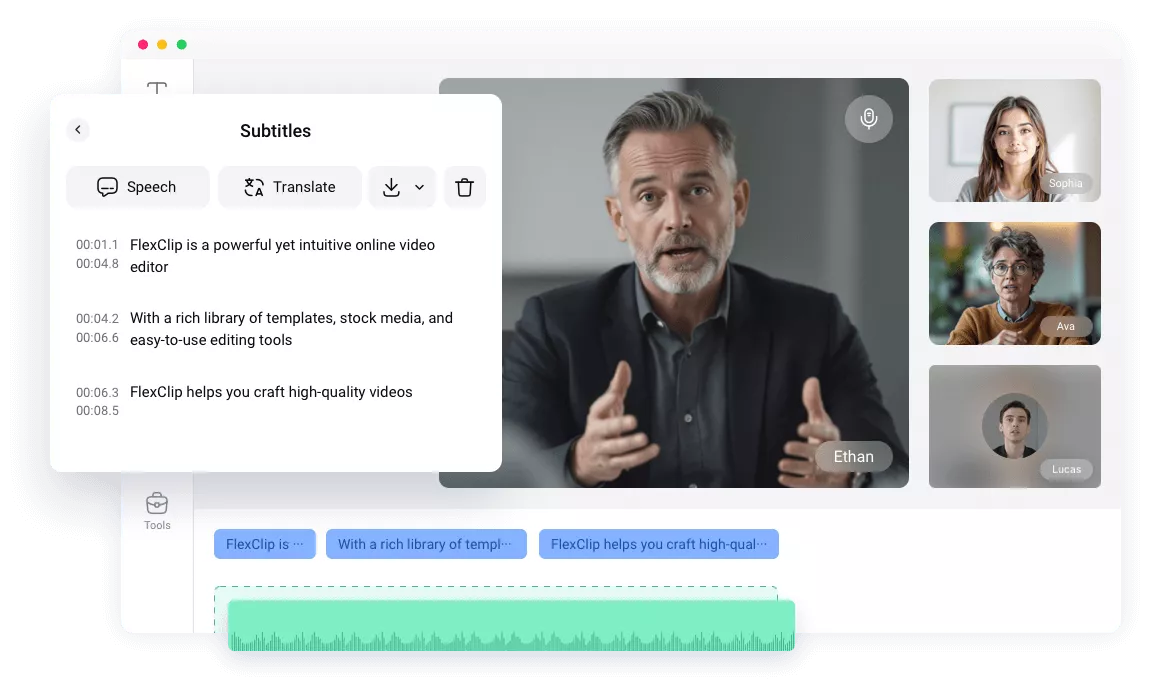
Task: Click the Ethan name label
Action: 854,457
